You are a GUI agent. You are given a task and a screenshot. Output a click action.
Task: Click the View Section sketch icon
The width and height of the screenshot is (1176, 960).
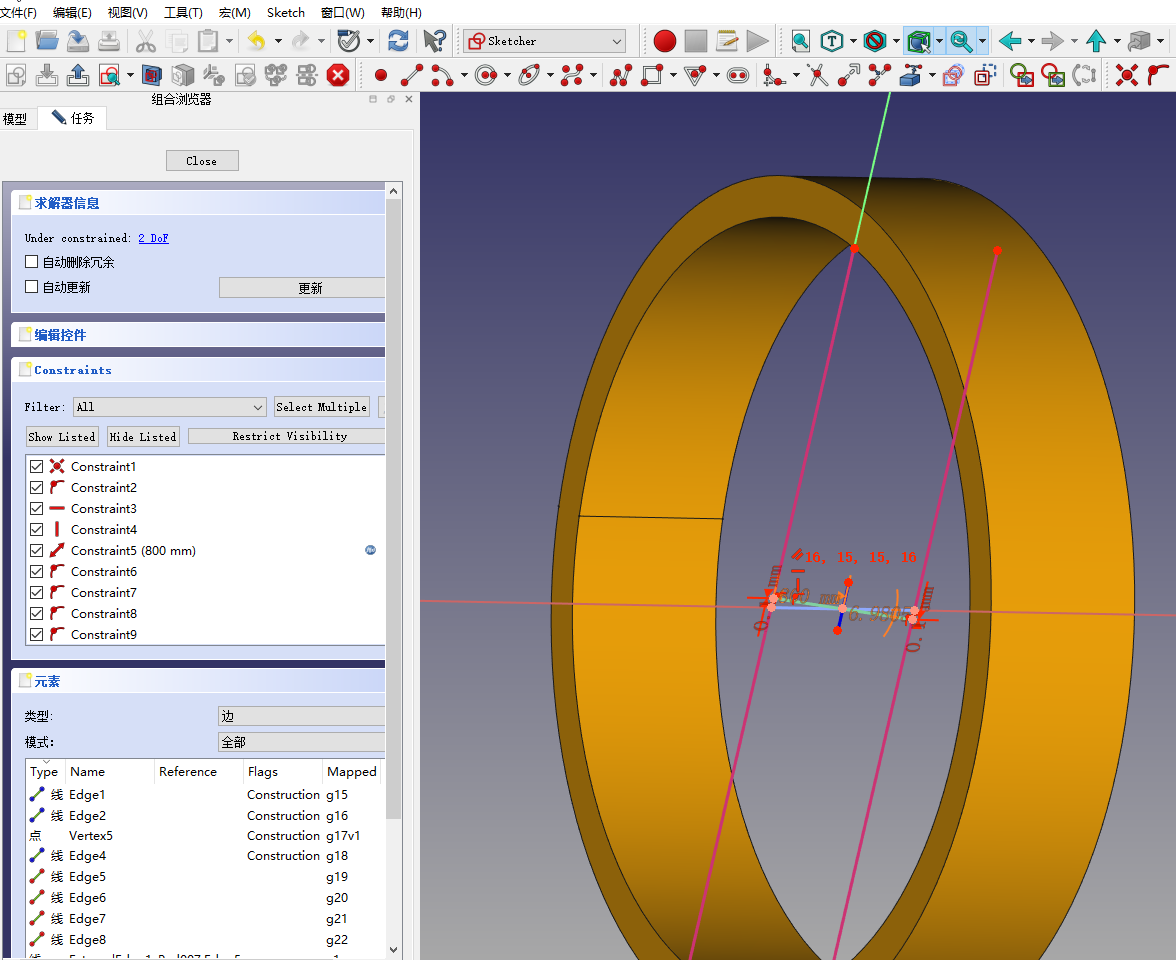(151, 75)
